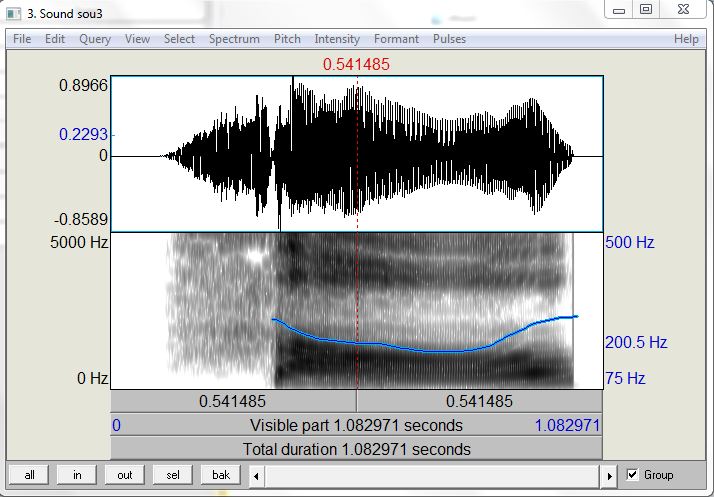This screenshot has width=714, height=497.
Task: Click the 75 Hz pitch floor label
Action: 625,378
